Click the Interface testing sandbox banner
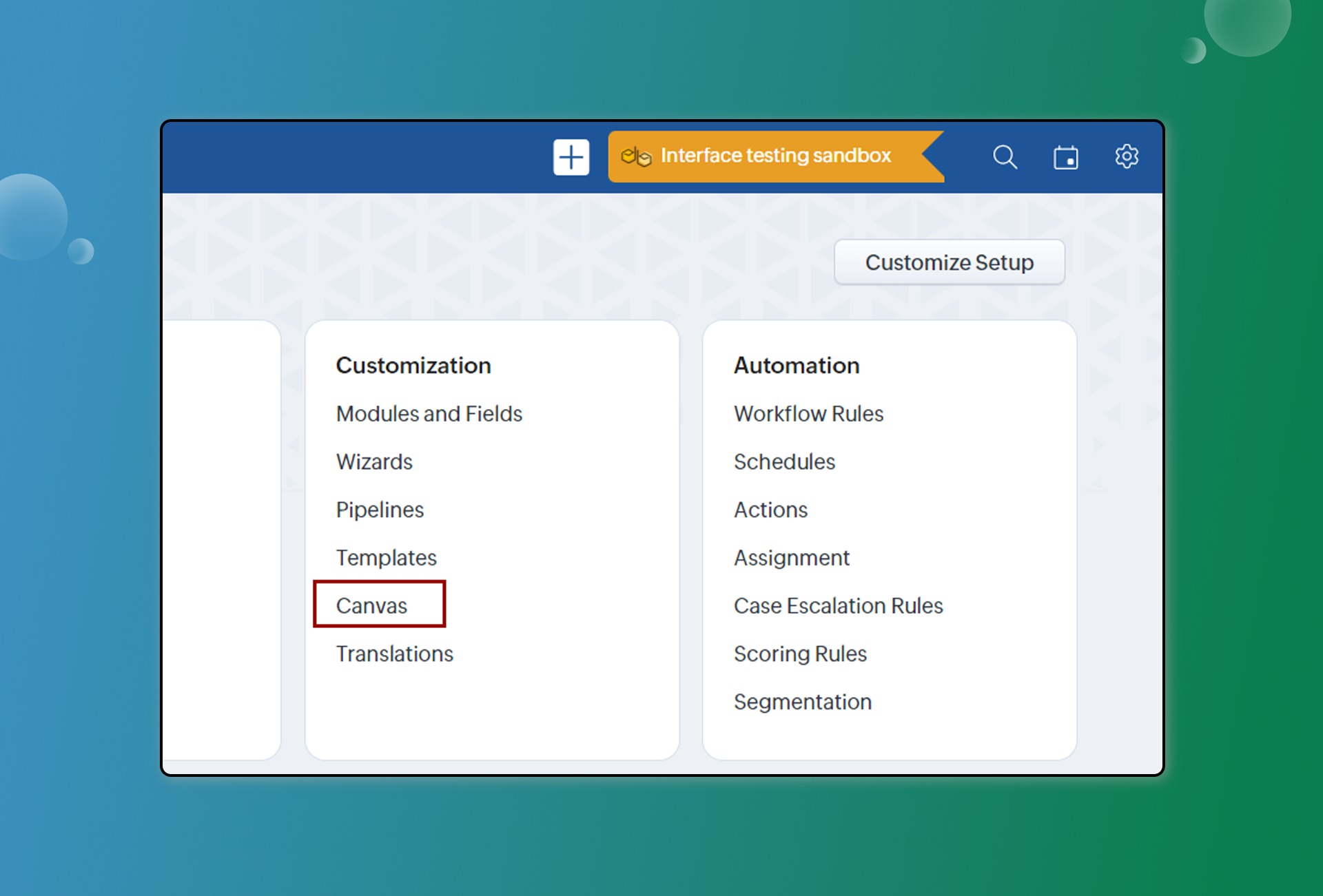The height and width of the screenshot is (896, 1323). (775, 156)
